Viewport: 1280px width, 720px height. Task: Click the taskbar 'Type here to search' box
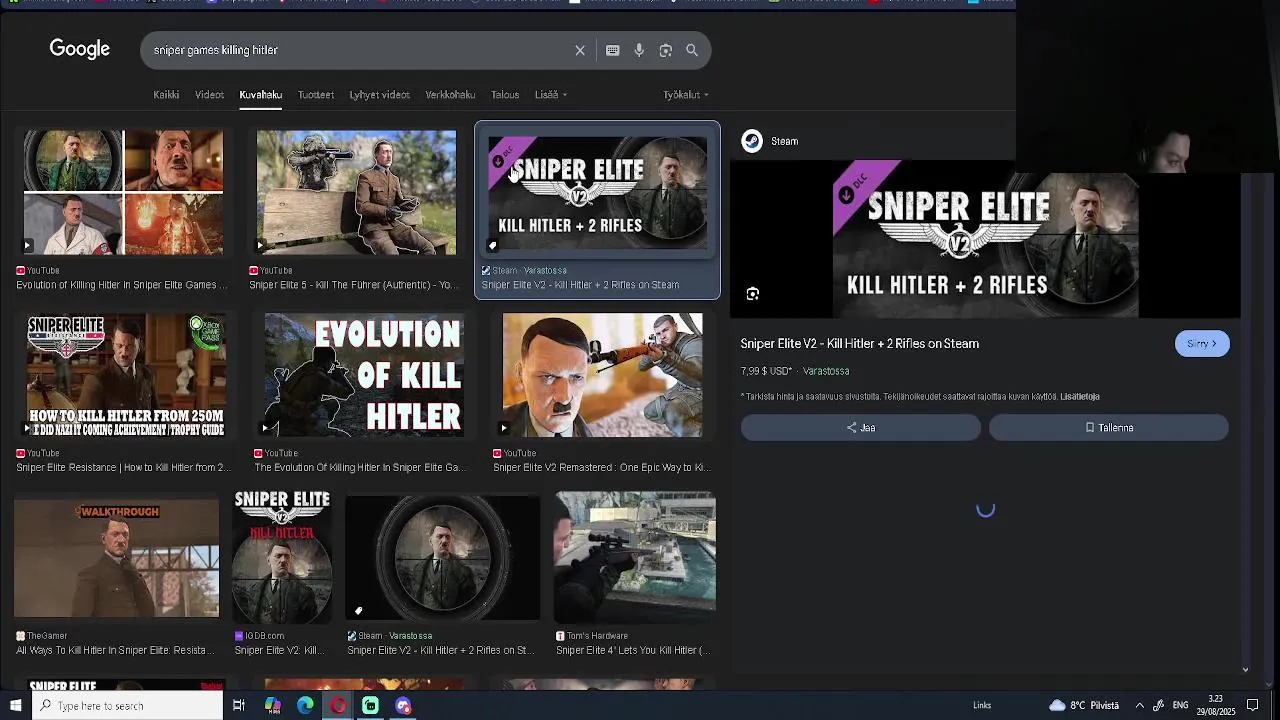click(x=127, y=706)
